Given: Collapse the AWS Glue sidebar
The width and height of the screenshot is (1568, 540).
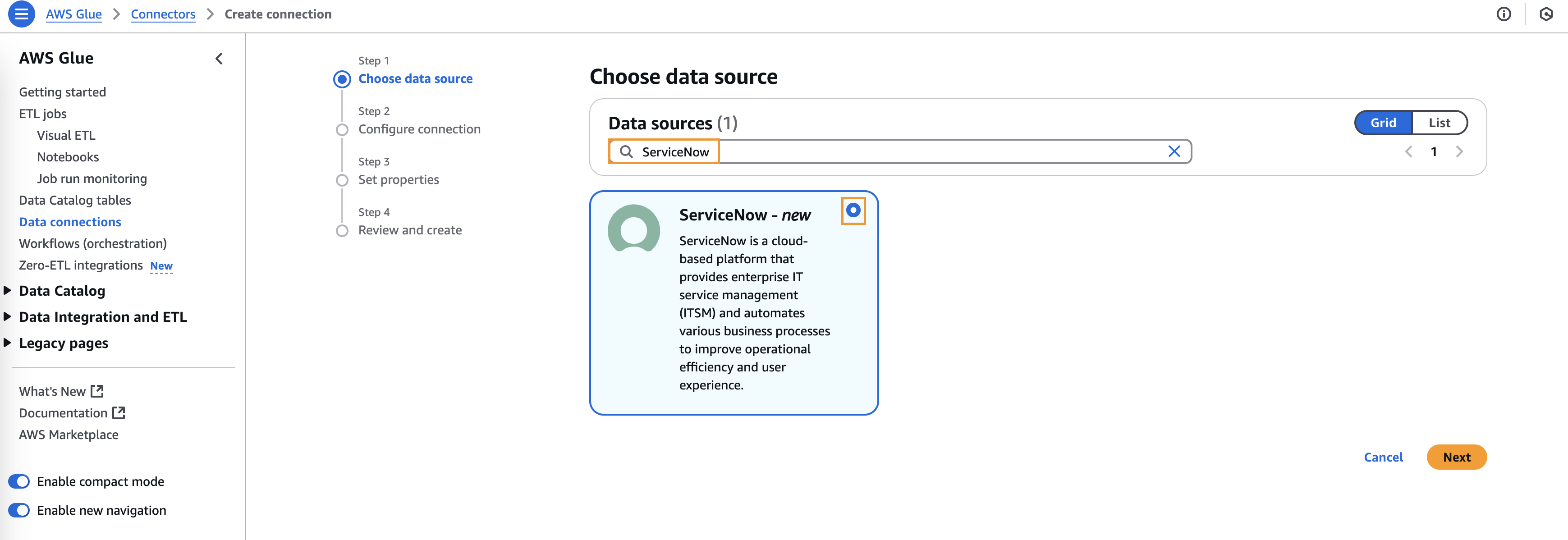Looking at the screenshot, I should 219,59.
